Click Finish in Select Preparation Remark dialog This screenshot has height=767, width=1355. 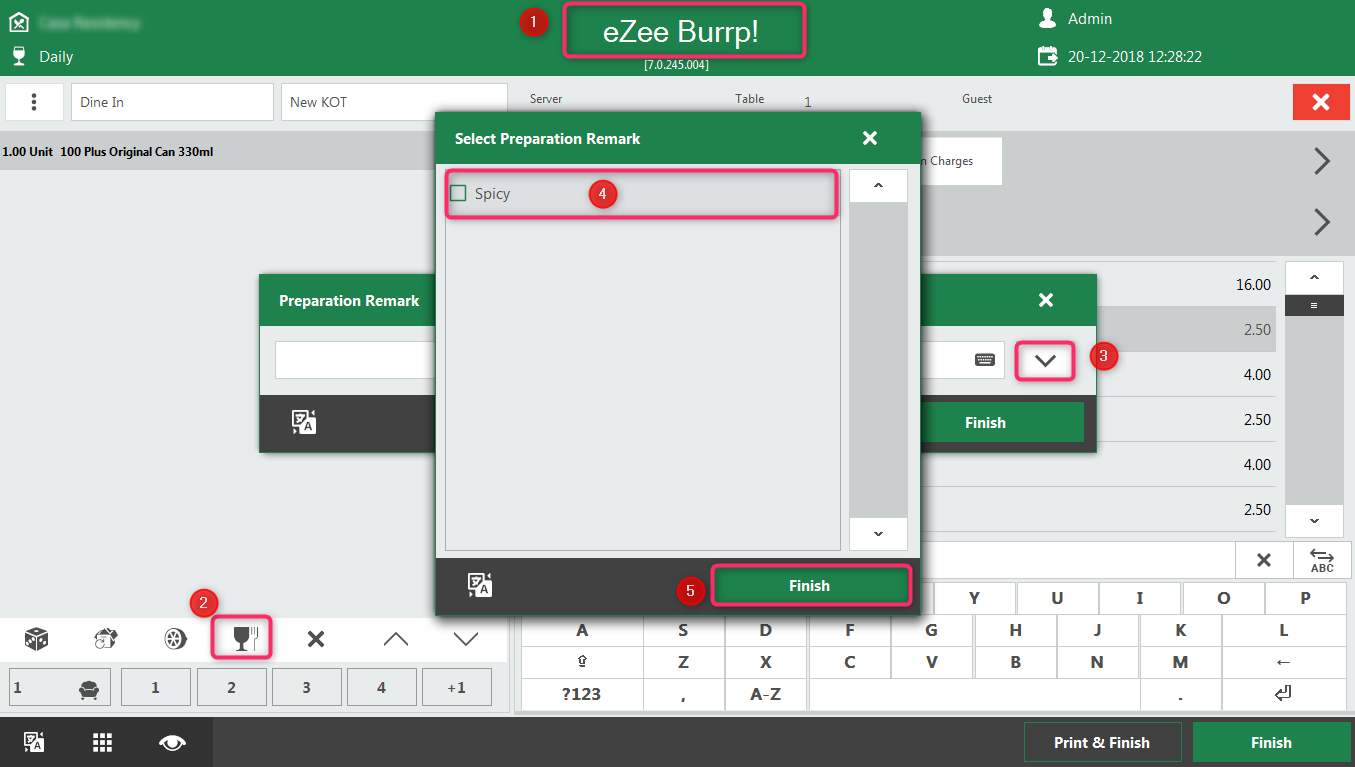pyautogui.click(x=810, y=586)
